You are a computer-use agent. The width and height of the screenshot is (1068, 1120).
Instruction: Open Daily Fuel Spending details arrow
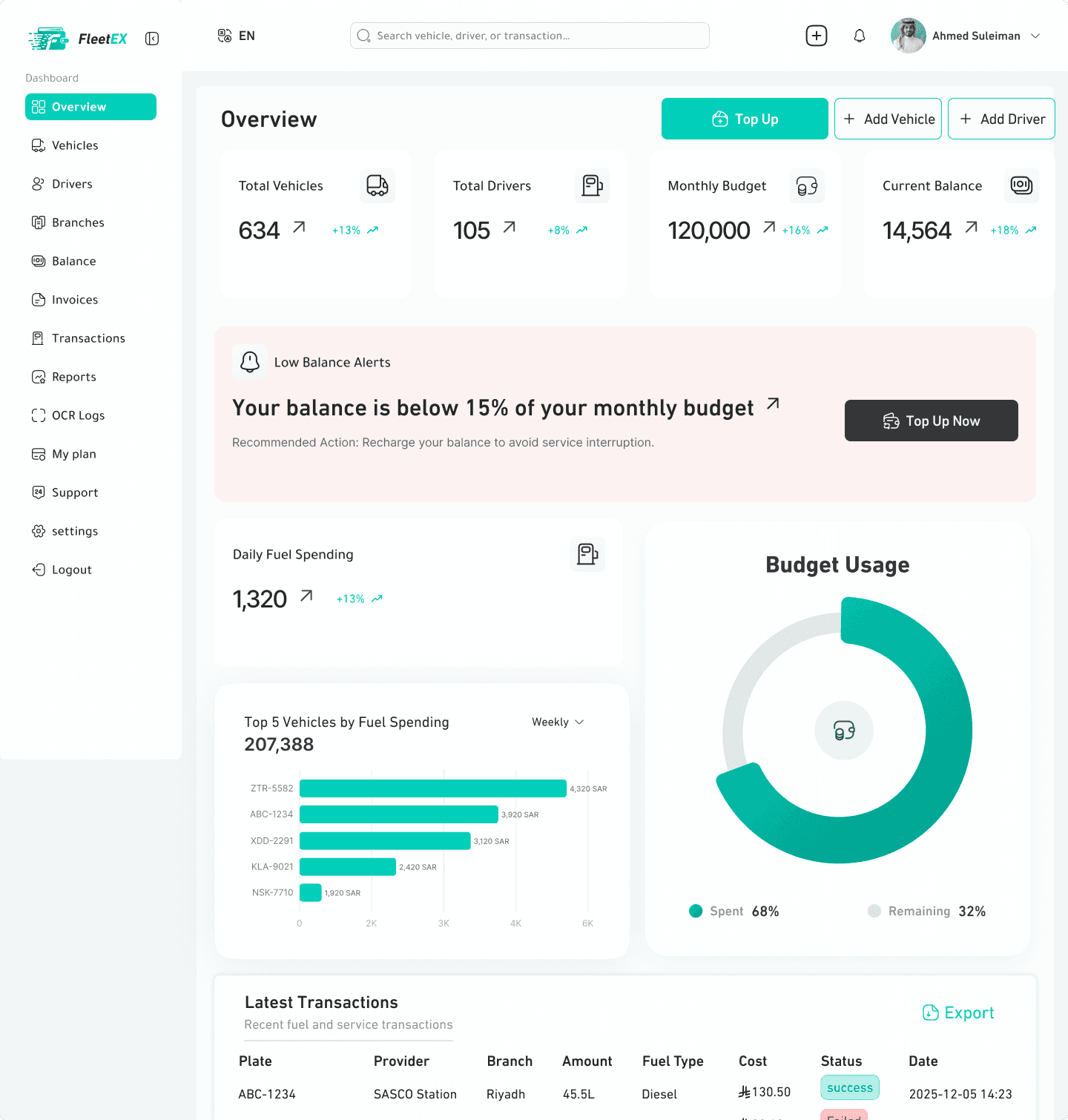coord(306,596)
